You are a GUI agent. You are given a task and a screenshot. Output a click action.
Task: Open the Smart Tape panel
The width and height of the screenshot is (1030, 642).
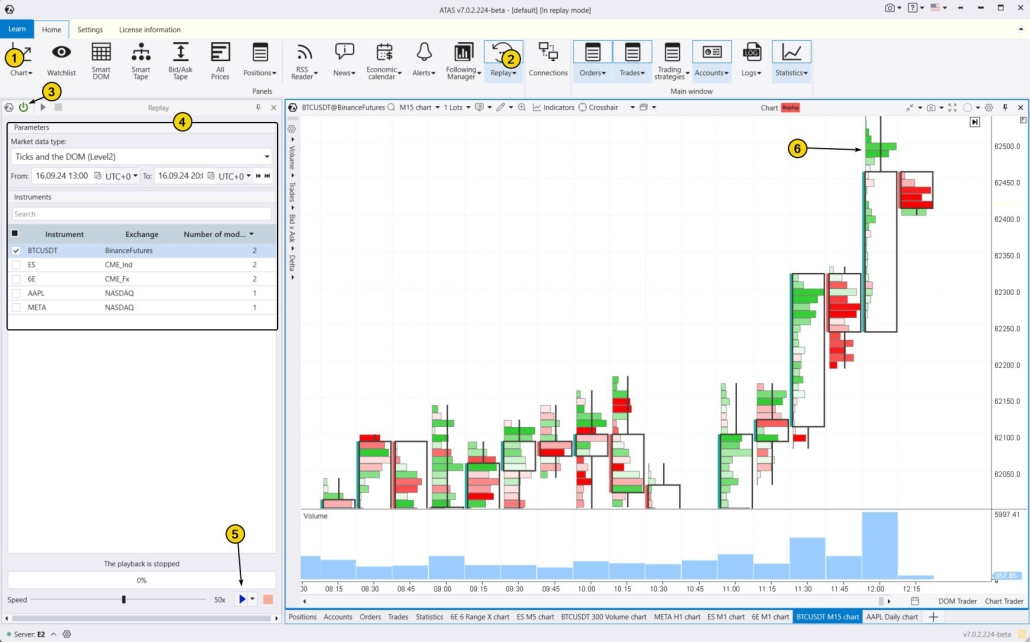[141, 59]
